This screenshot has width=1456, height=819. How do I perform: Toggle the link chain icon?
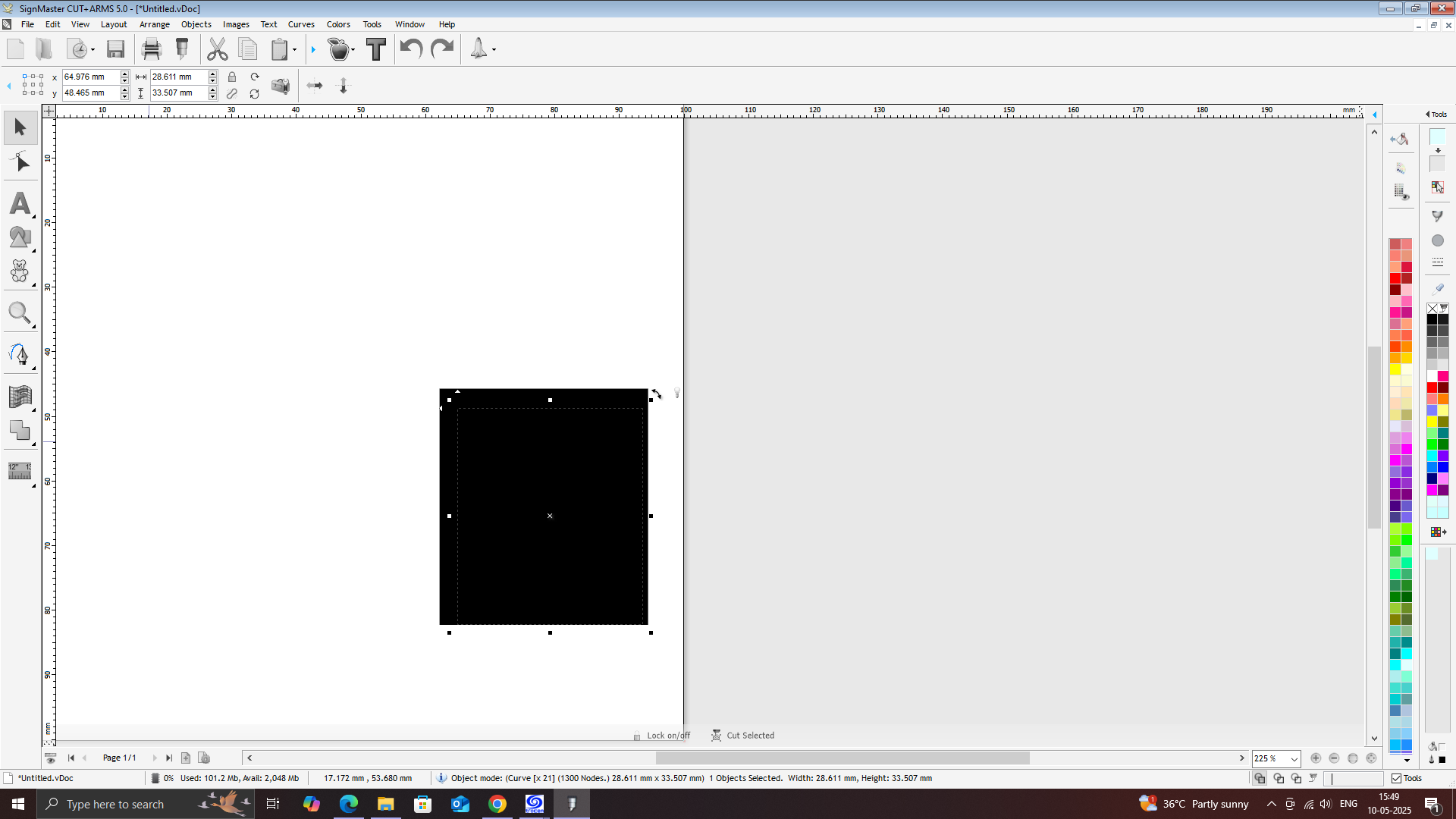point(232,94)
